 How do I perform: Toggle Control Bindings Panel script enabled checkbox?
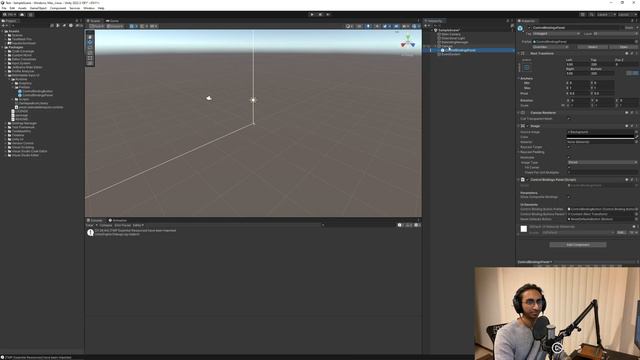[527, 180]
